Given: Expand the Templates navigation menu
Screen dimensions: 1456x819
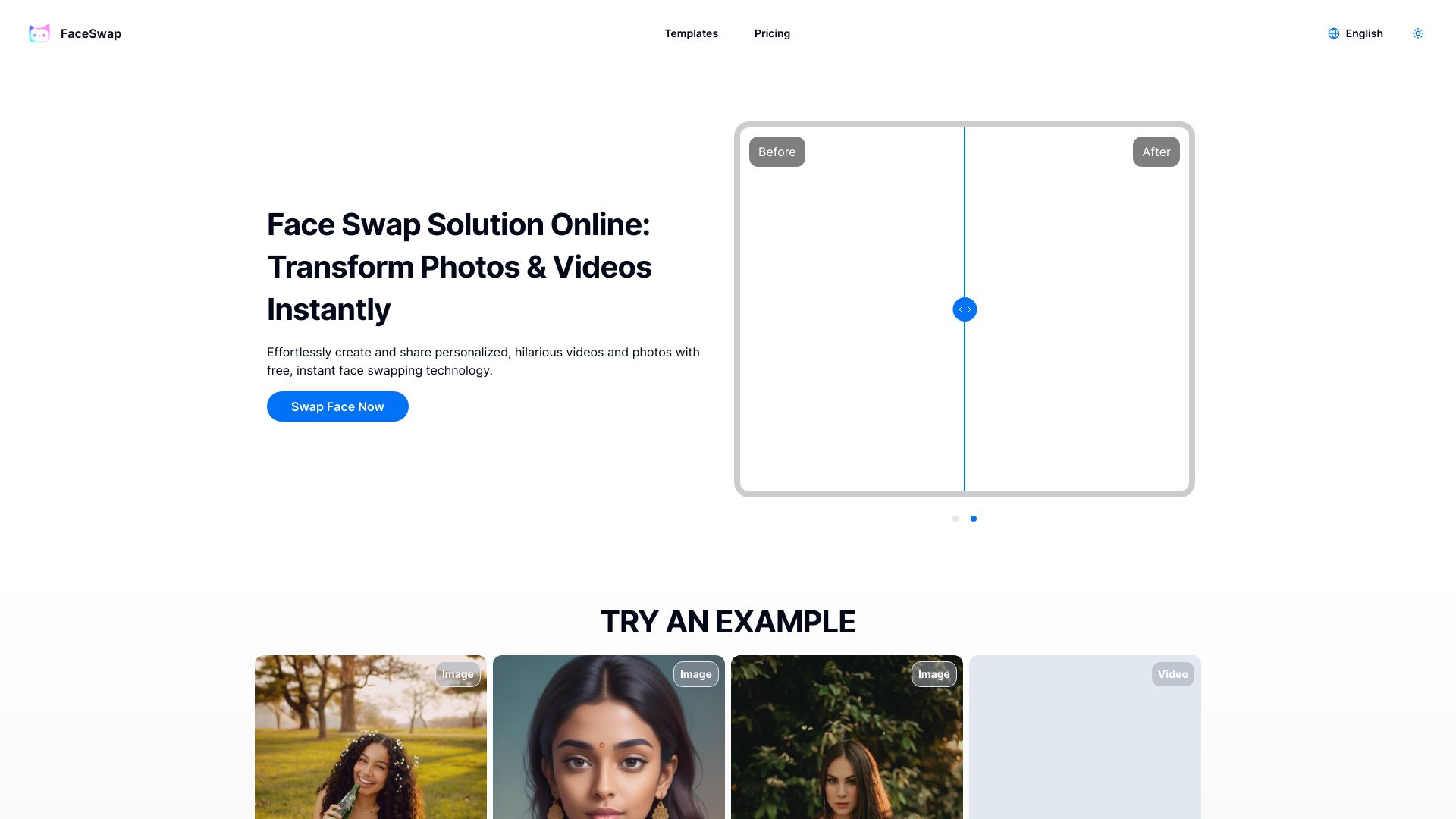Looking at the screenshot, I should coord(691,33).
